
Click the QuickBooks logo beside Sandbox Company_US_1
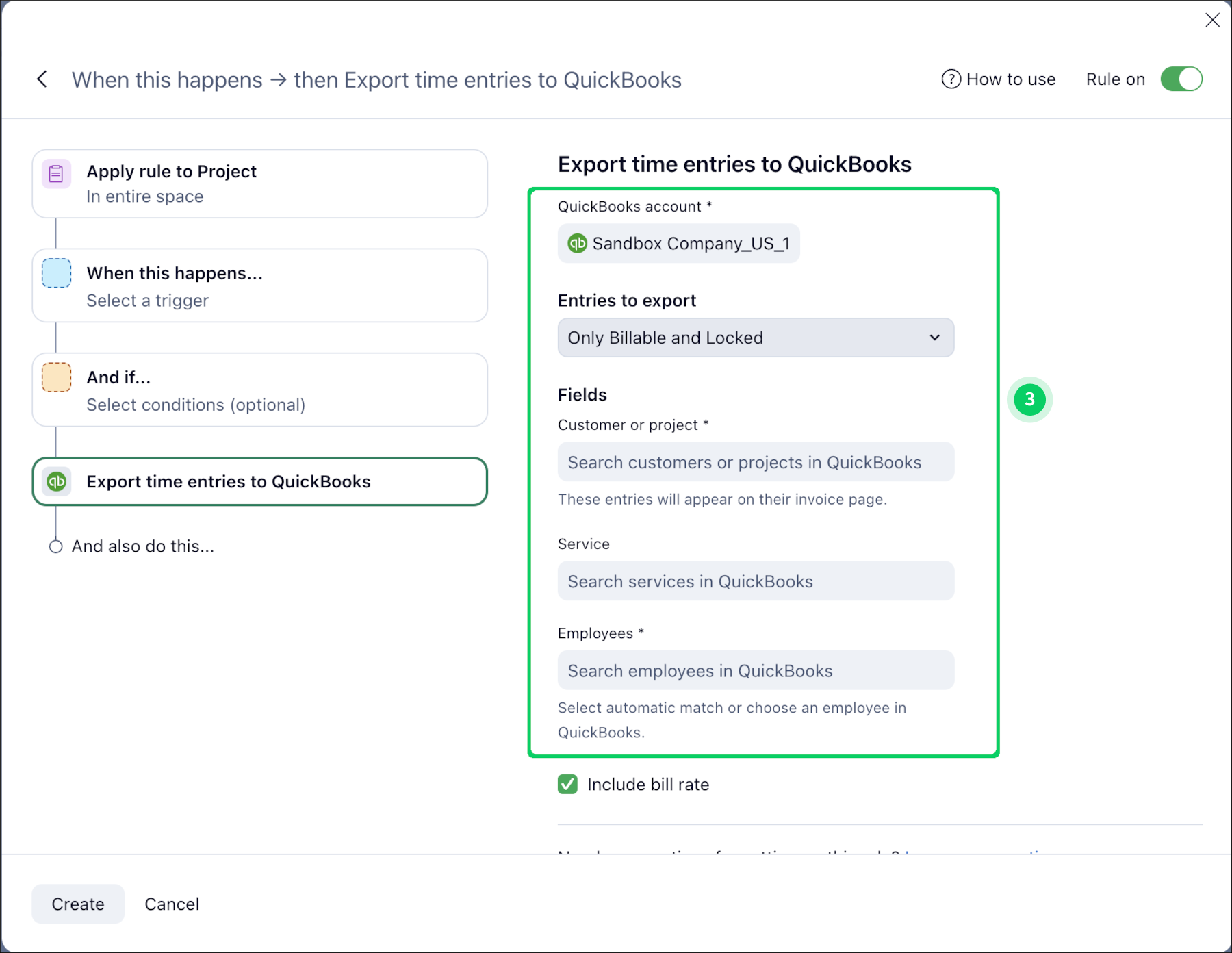pos(578,243)
